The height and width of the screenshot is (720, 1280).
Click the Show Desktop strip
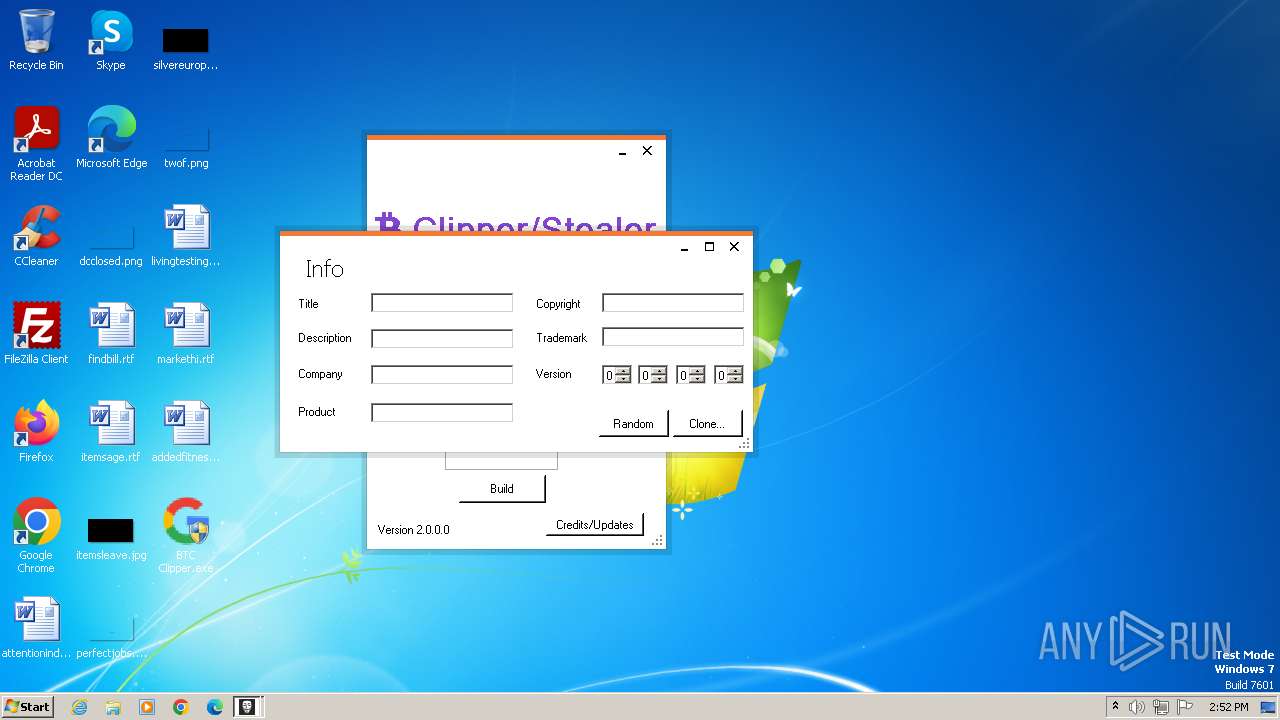tap(1269, 707)
